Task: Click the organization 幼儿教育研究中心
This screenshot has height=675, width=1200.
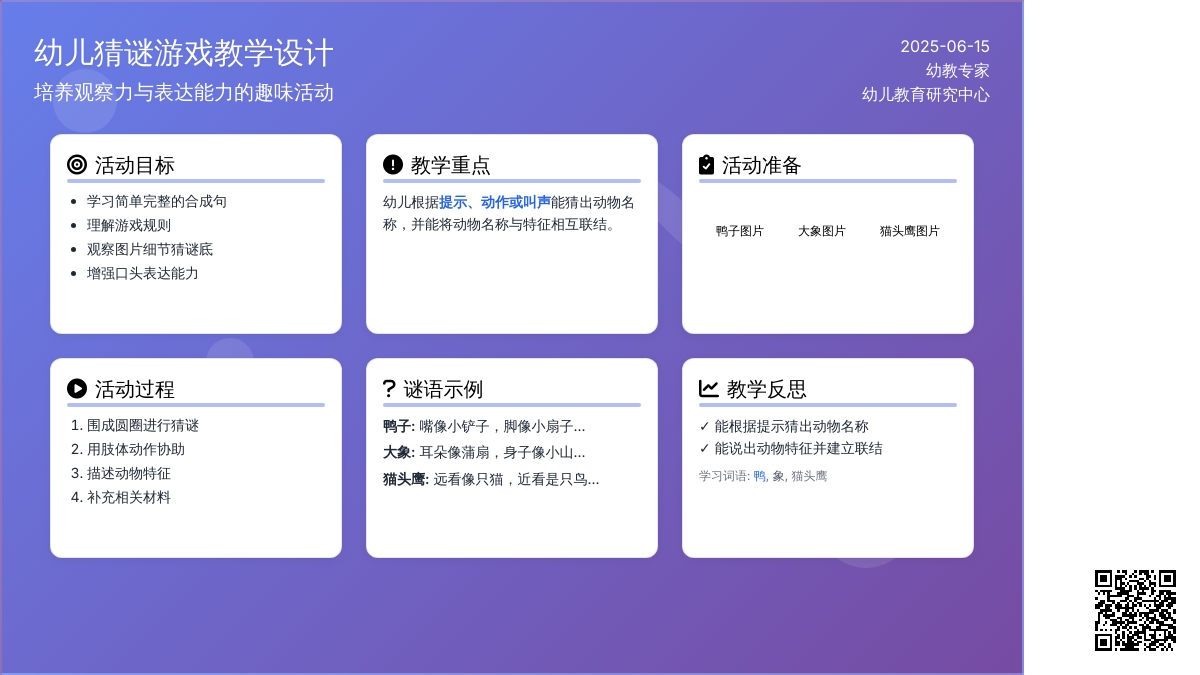Action: pos(926,94)
